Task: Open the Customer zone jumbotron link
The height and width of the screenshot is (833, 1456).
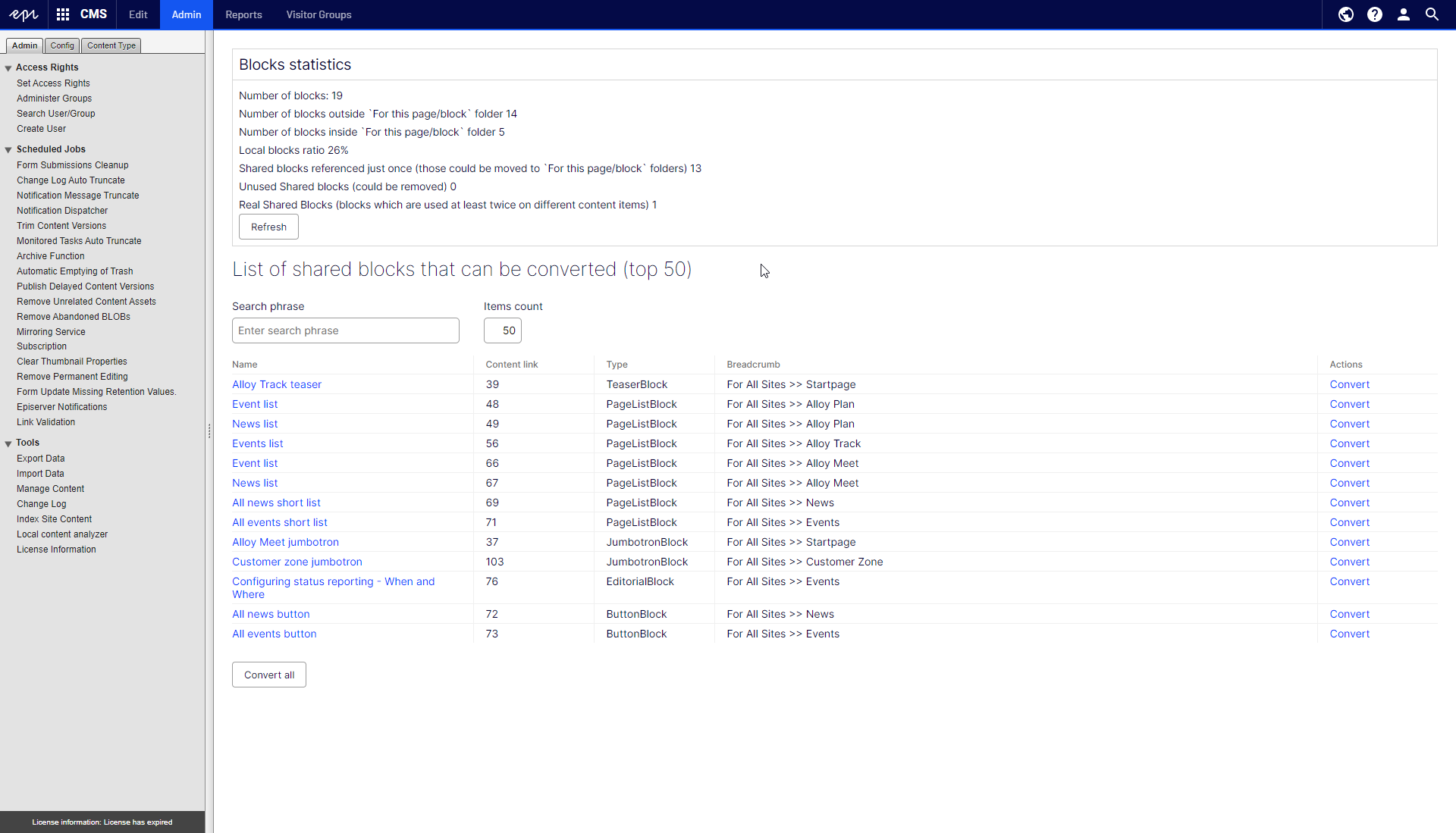Action: [297, 562]
